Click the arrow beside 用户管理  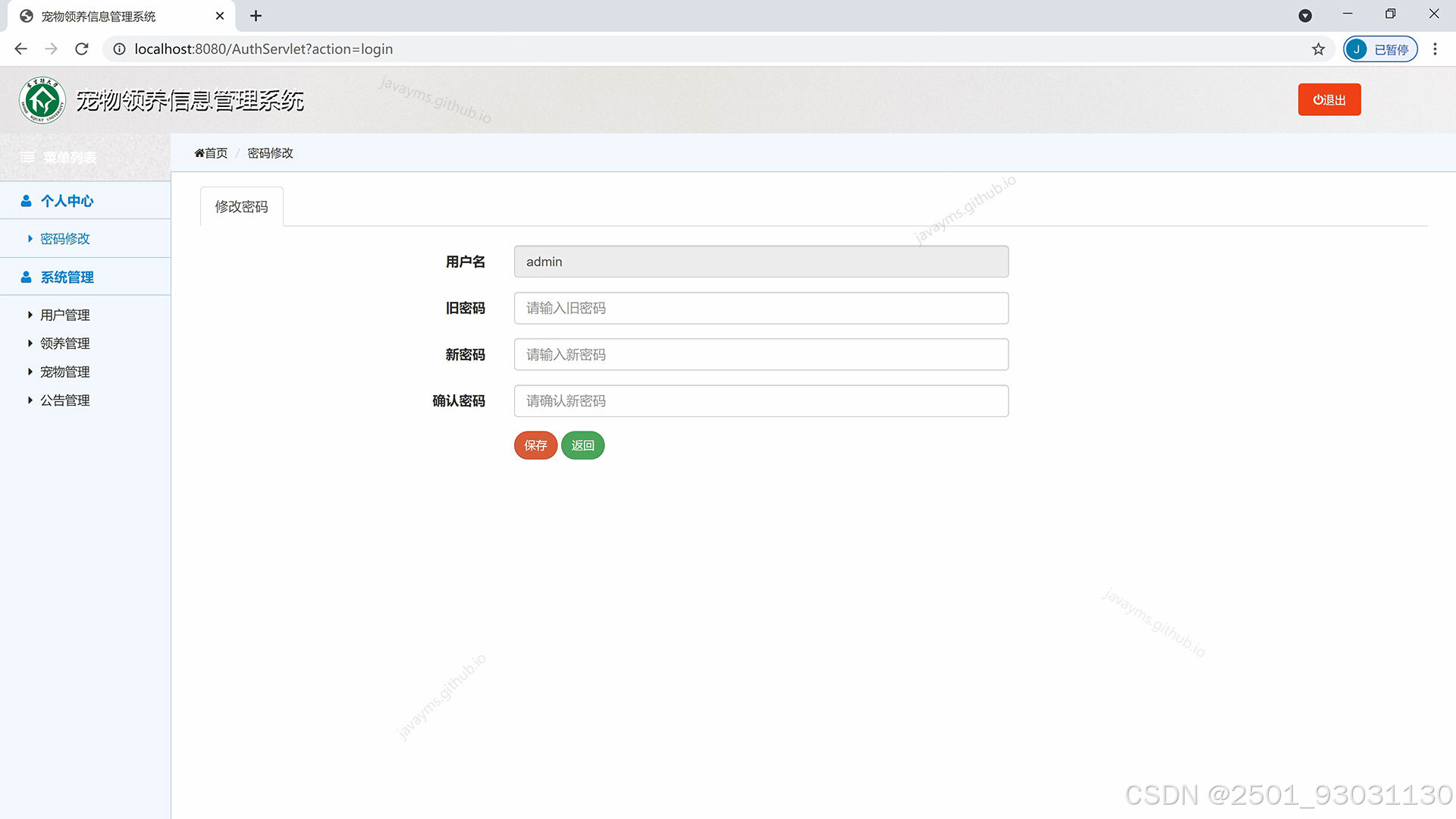[x=30, y=315]
